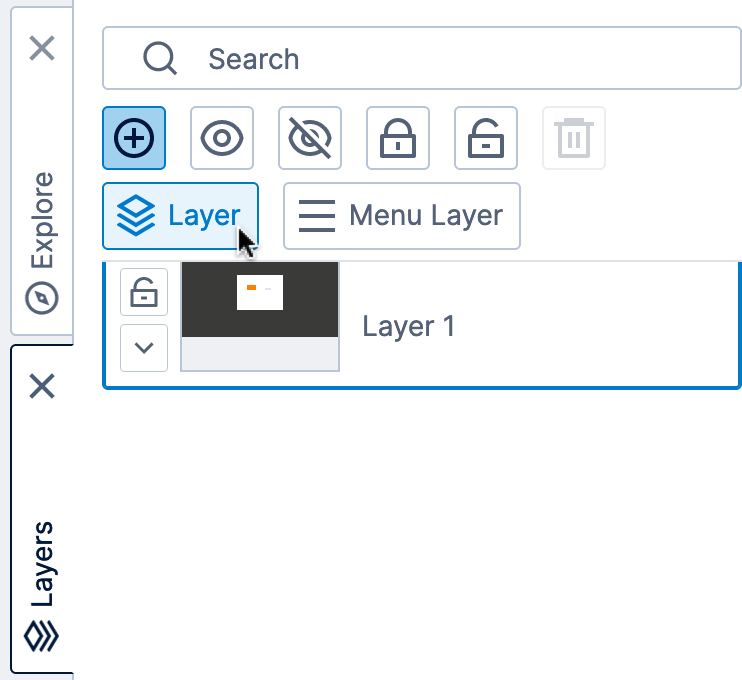The image size is (742, 680).
Task: Close the Explore tab with its X
Action: coord(42,48)
